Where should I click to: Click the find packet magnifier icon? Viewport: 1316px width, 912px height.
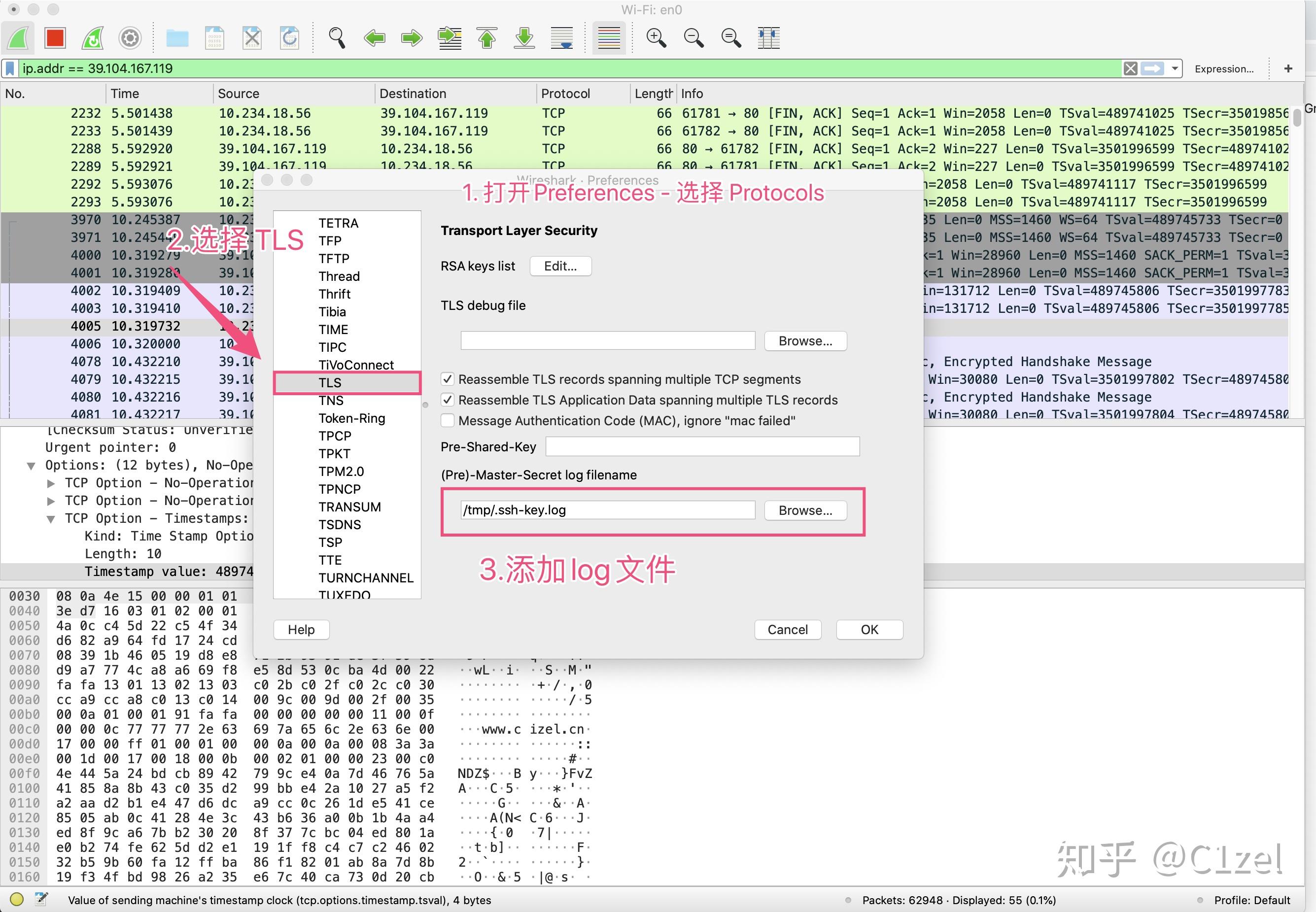(x=337, y=38)
